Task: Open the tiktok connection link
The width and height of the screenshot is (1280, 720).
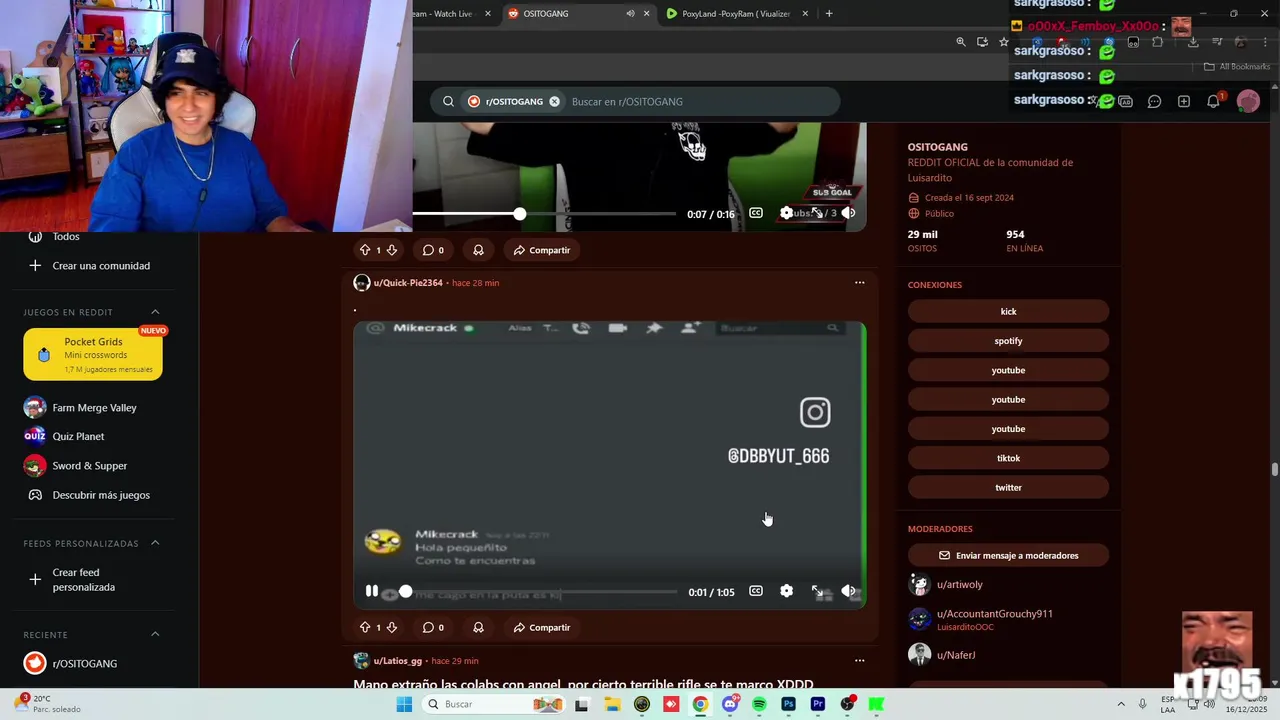Action: click(x=1008, y=458)
